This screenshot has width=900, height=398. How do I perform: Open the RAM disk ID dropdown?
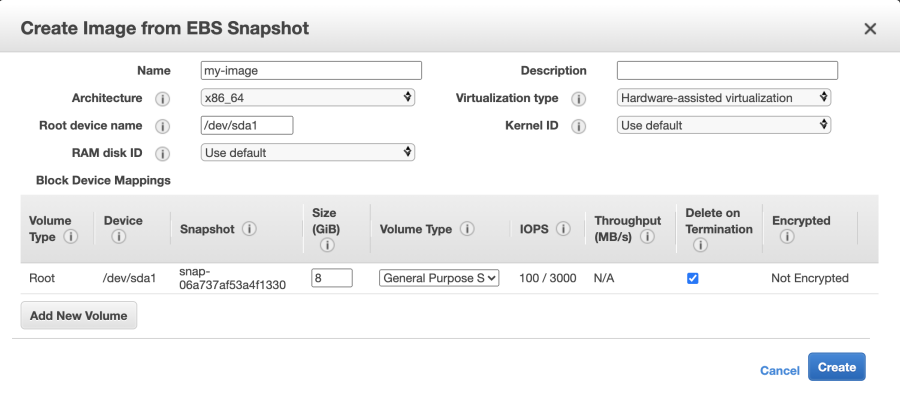tap(308, 153)
